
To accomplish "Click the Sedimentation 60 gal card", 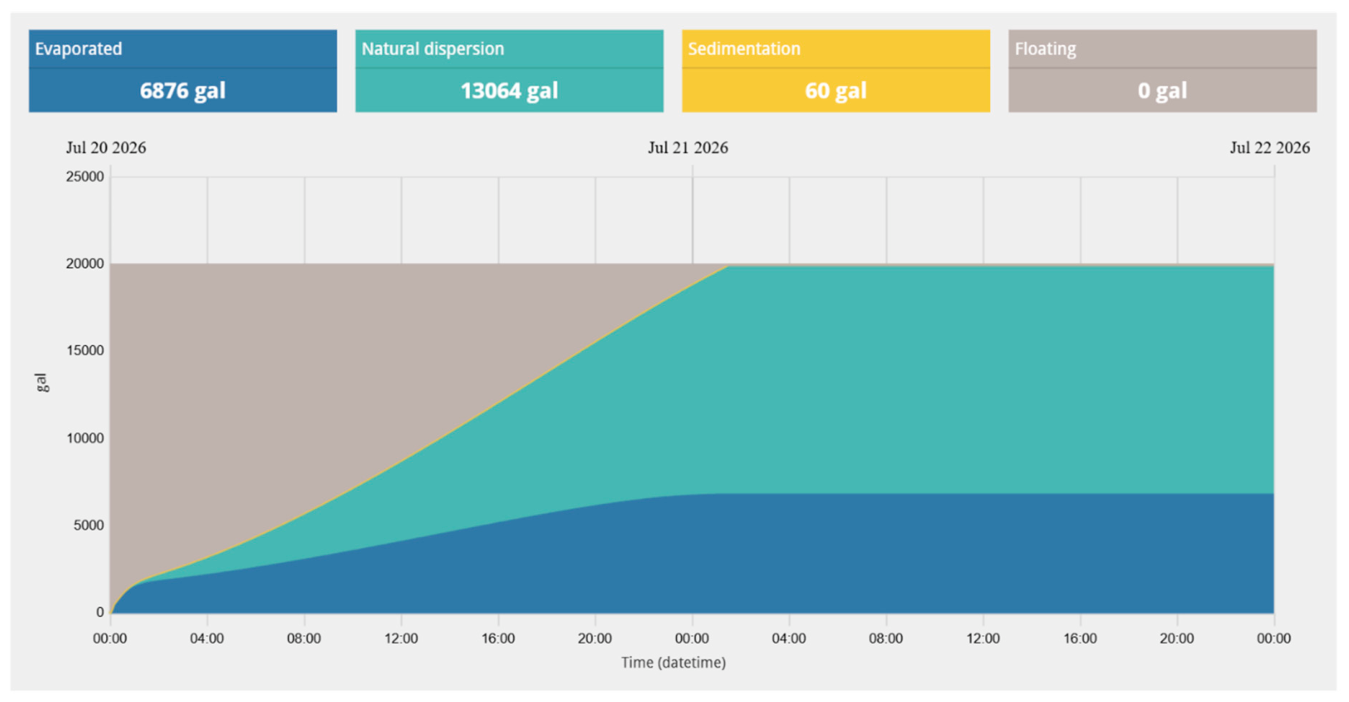I will [836, 71].
